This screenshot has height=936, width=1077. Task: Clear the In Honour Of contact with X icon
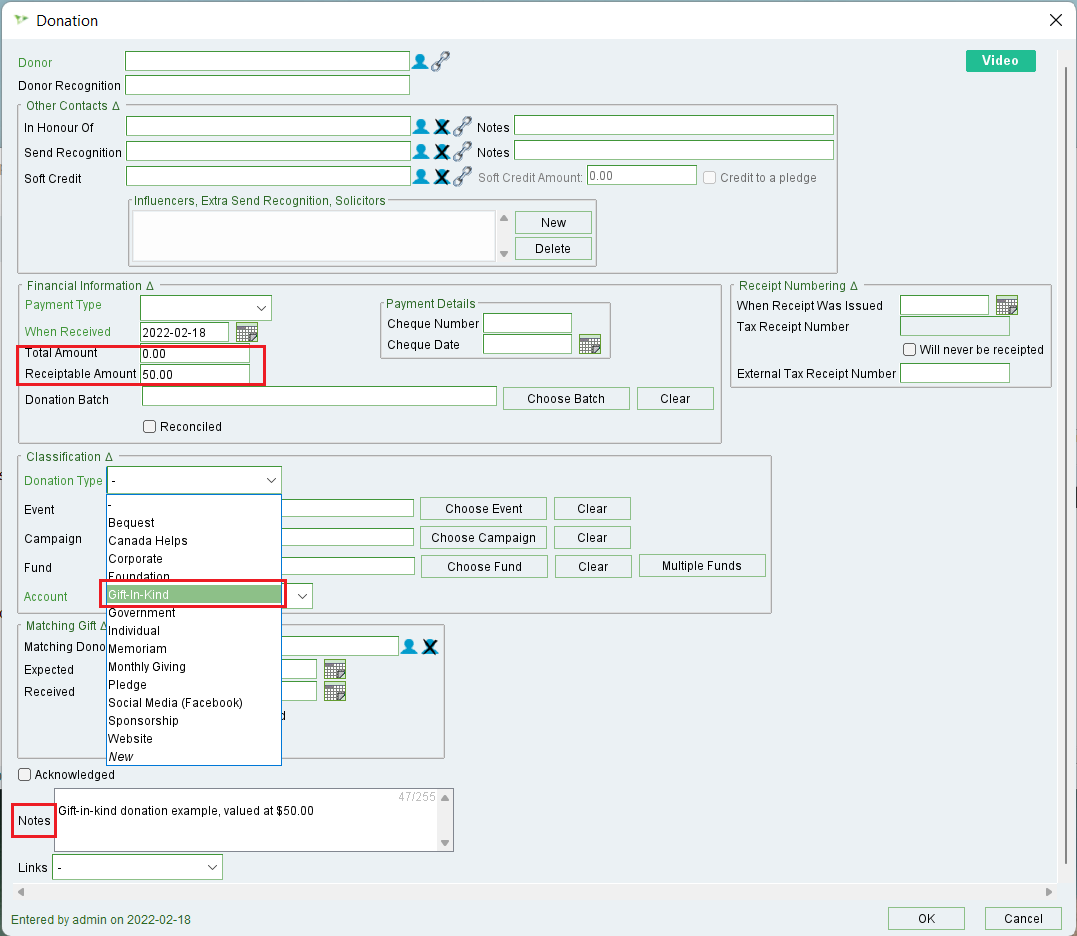(x=441, y=127)
